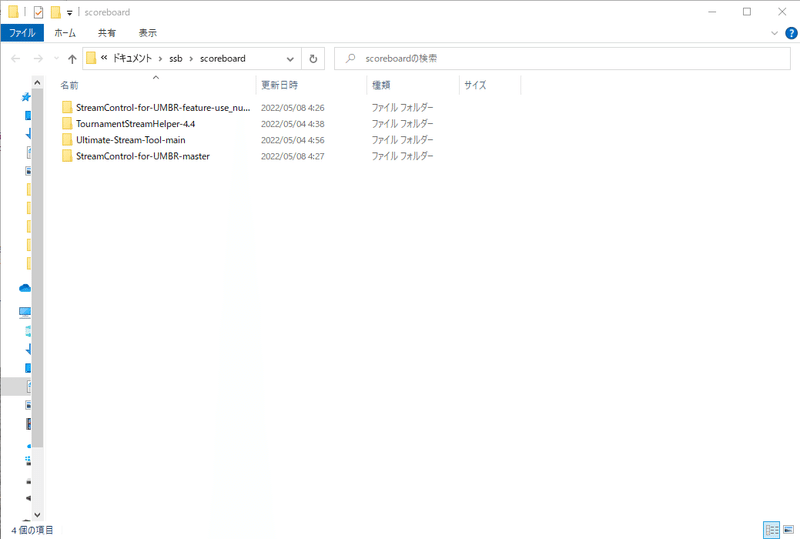The image size is (800, 539).
Task: Click the folder icon of TournamentStreamHelper-4.4
Action: (x=67, y=124)
